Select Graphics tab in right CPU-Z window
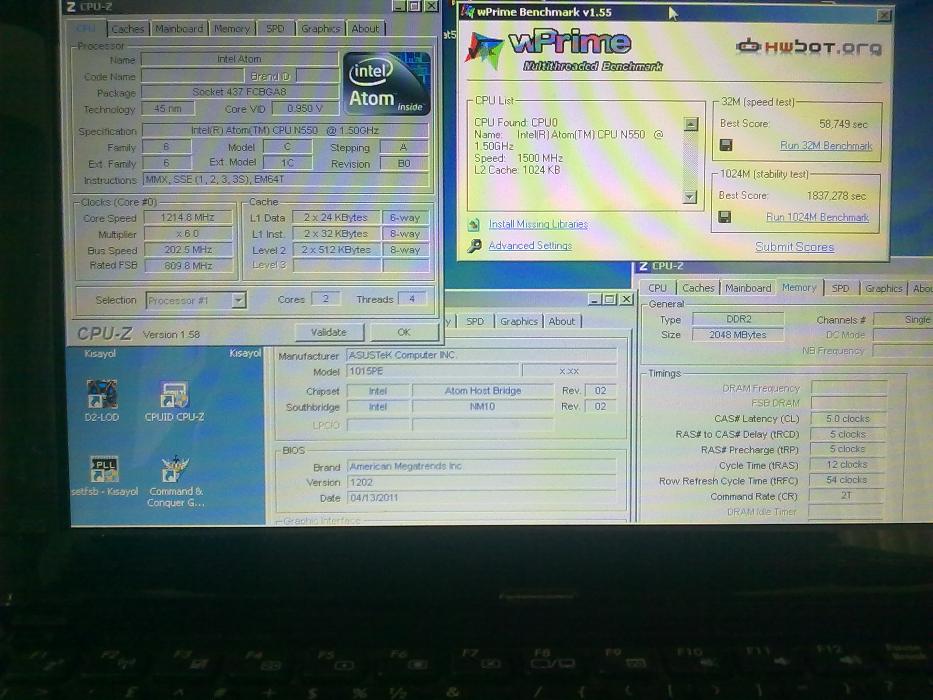 pyautogui.click(x=884, y=288)
